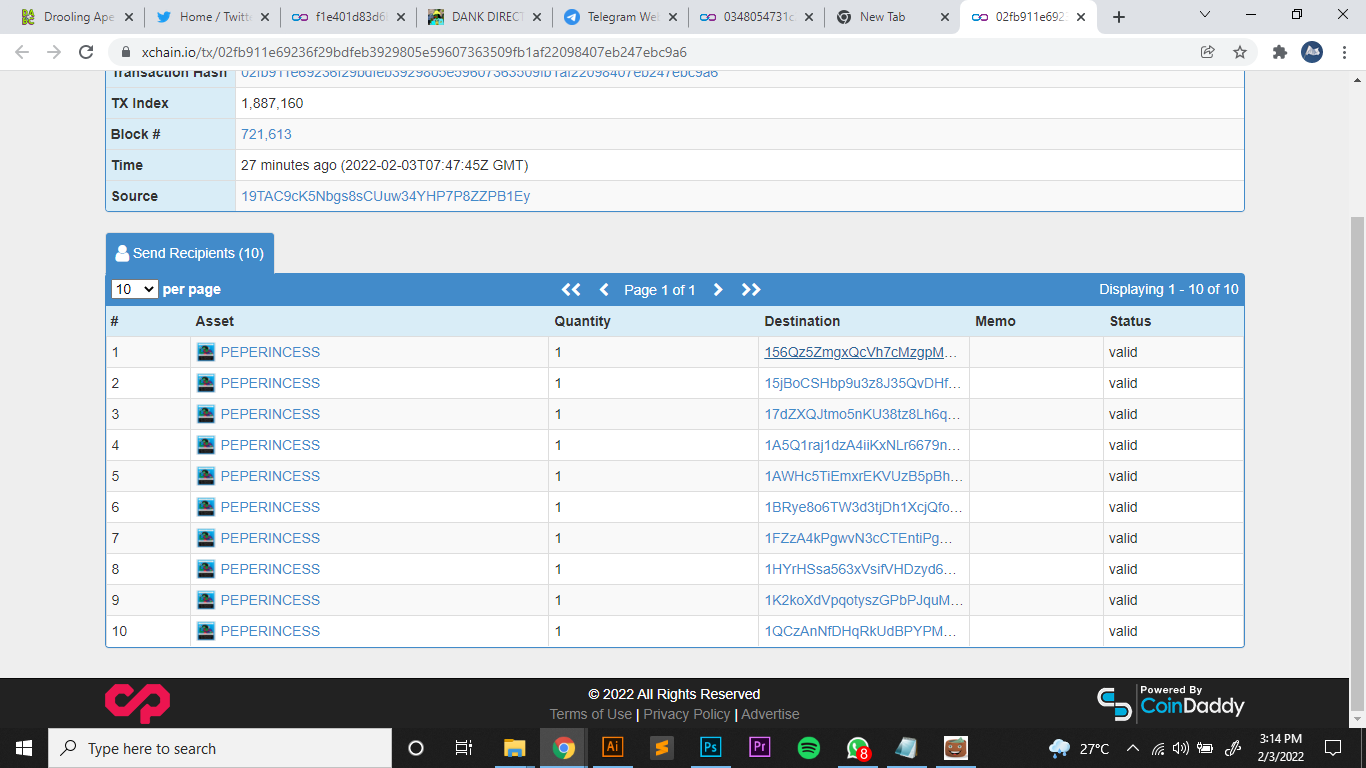The image size is (1366, 768).
Task: Click the browser back arrow
Action: point(22,52)
